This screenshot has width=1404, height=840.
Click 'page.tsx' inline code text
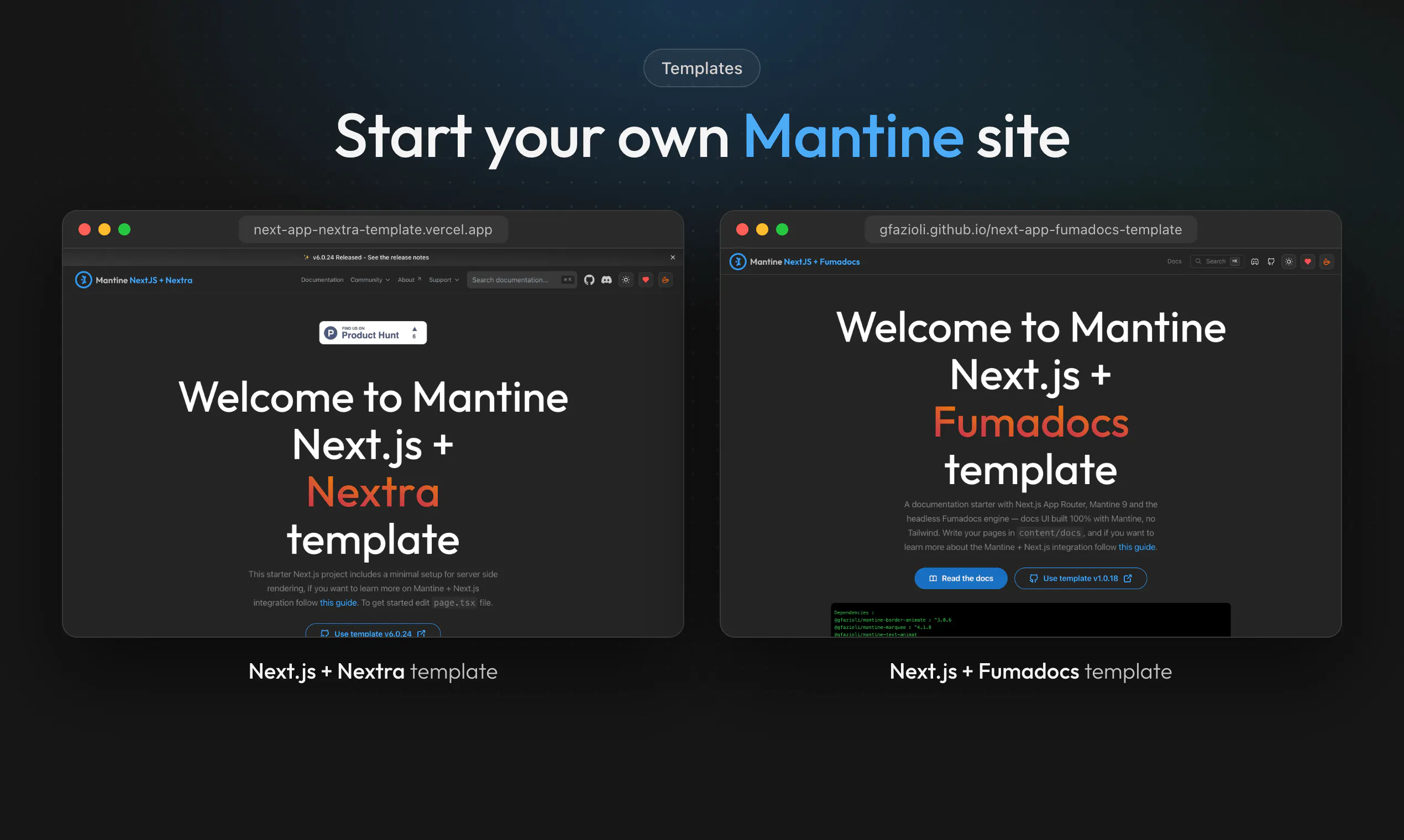[x=454, y=603]
